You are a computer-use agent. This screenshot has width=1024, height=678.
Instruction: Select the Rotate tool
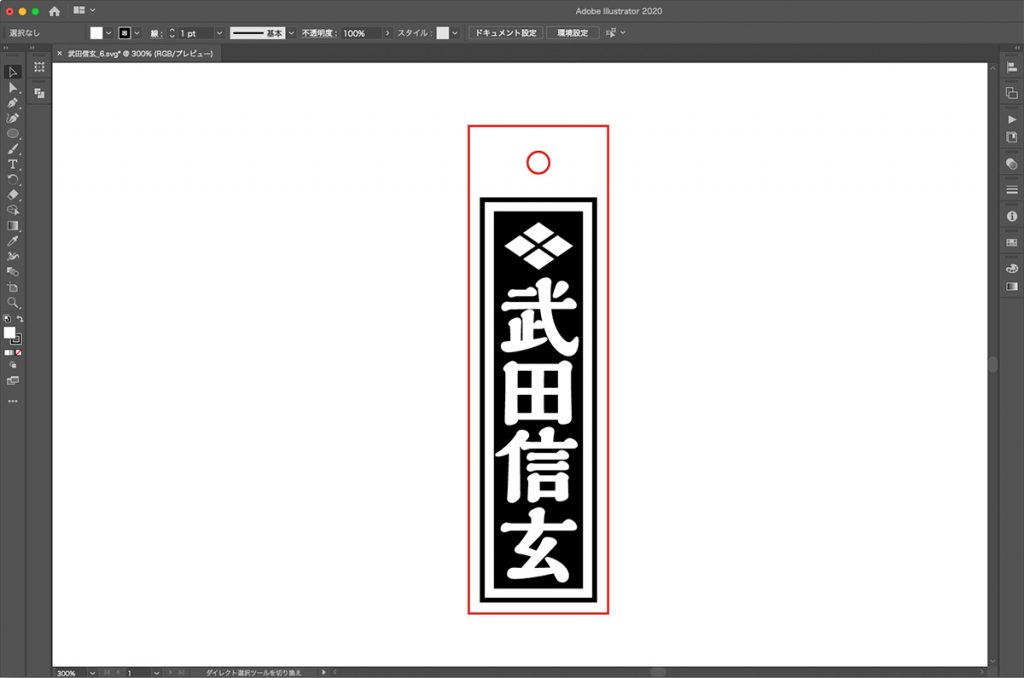(12, 179)
